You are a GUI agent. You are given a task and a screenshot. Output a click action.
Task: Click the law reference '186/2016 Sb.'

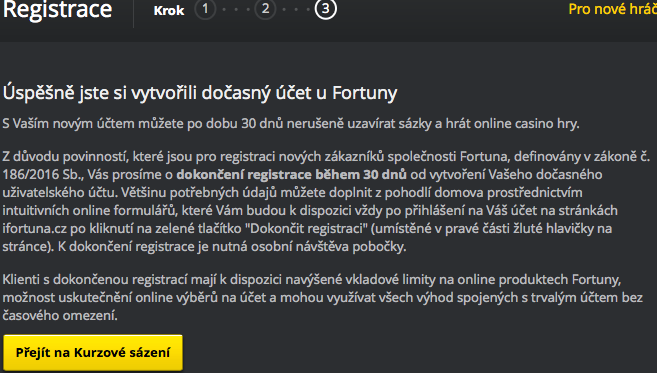coord(43,174)
